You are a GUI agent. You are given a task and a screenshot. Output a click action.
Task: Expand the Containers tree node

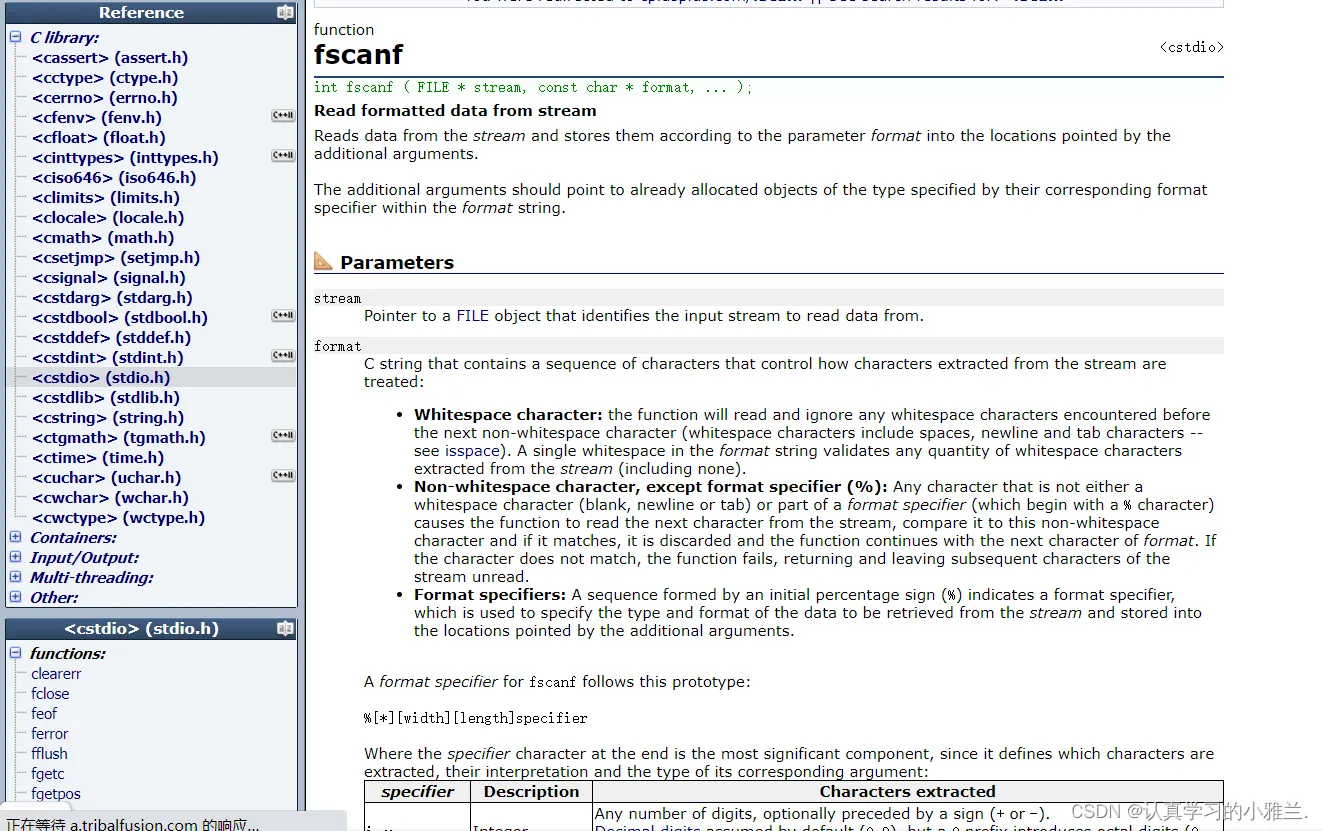point(15,537)
